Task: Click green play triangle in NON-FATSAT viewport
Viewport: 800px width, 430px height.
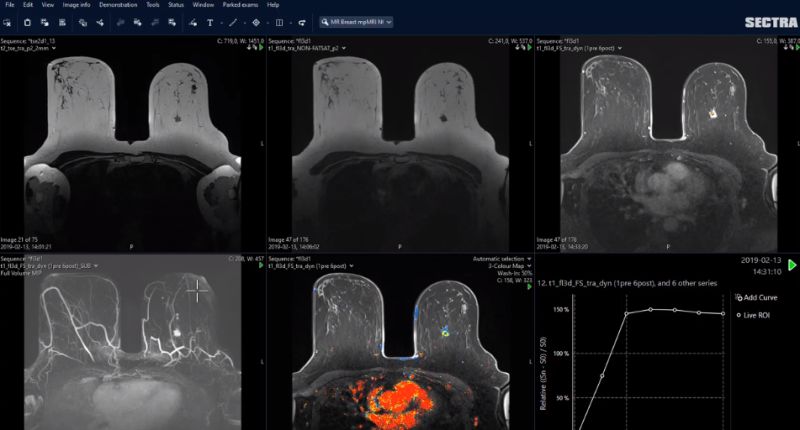Action: (529, 47)
